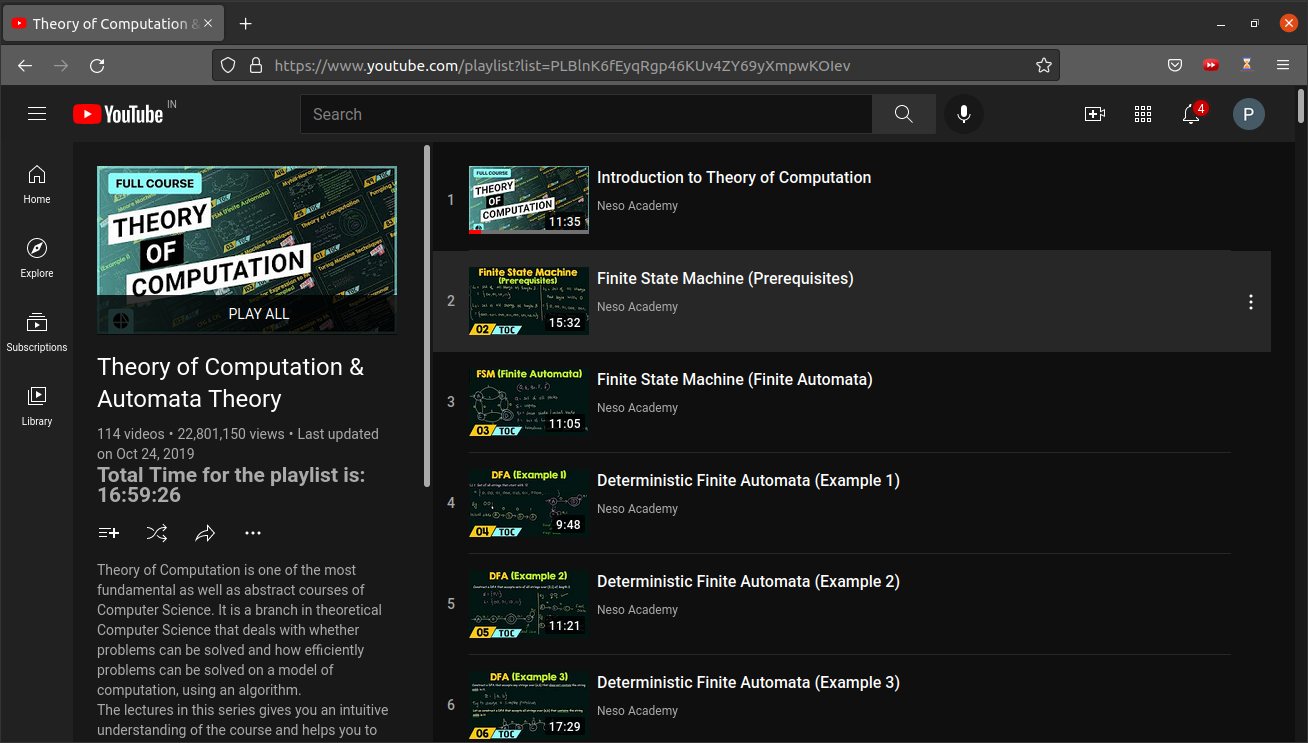
Task: Open the Create video icon
Action: click(x=1095, y=114)
